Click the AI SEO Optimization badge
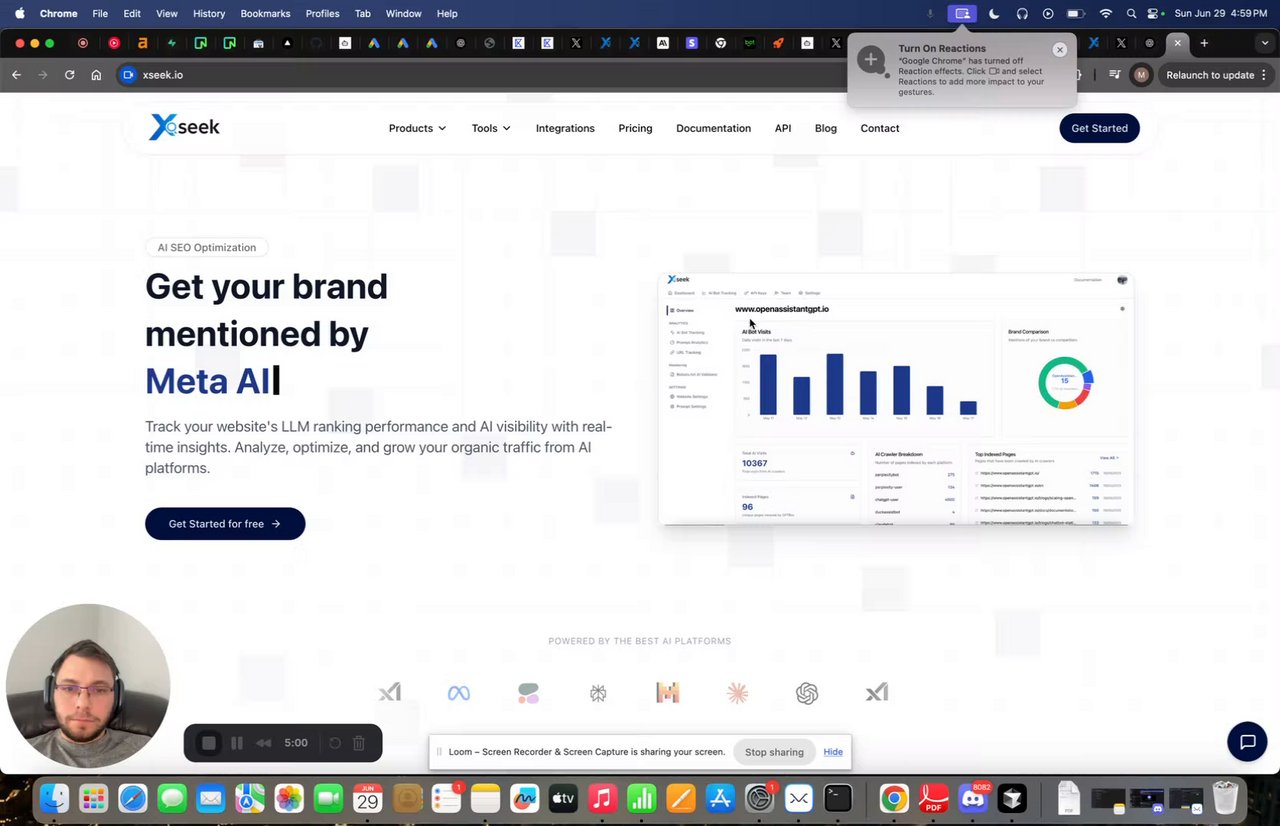1280x826 pixels. (x=207, y=247)
